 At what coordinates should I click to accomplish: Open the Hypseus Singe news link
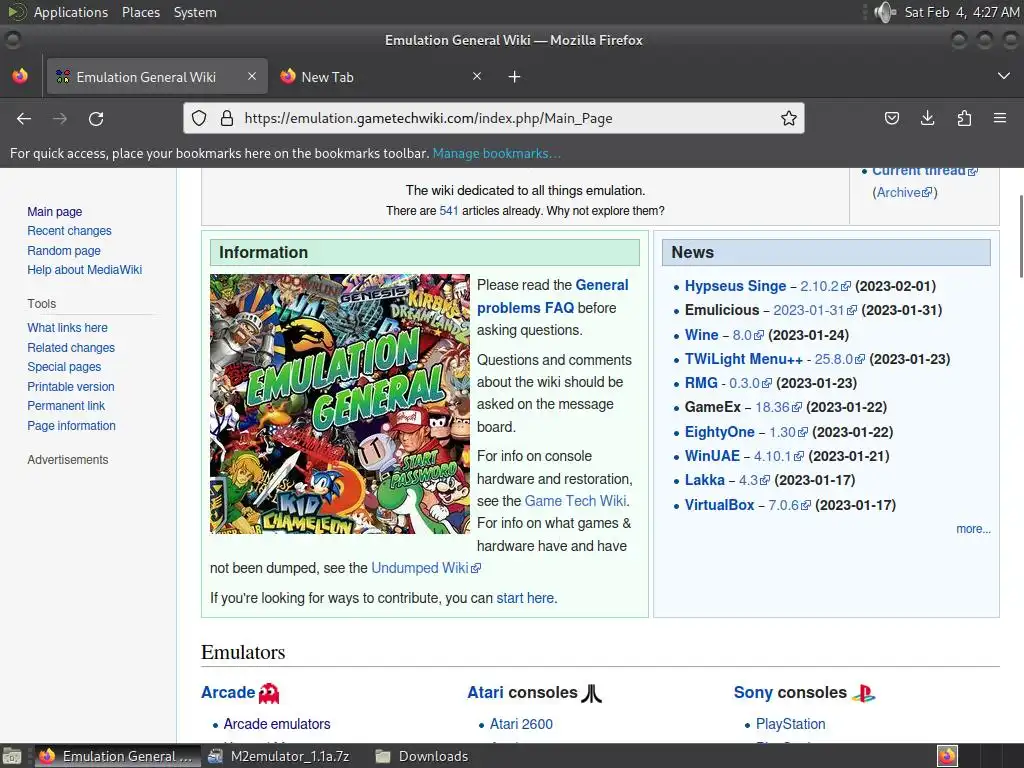point(735,286)
